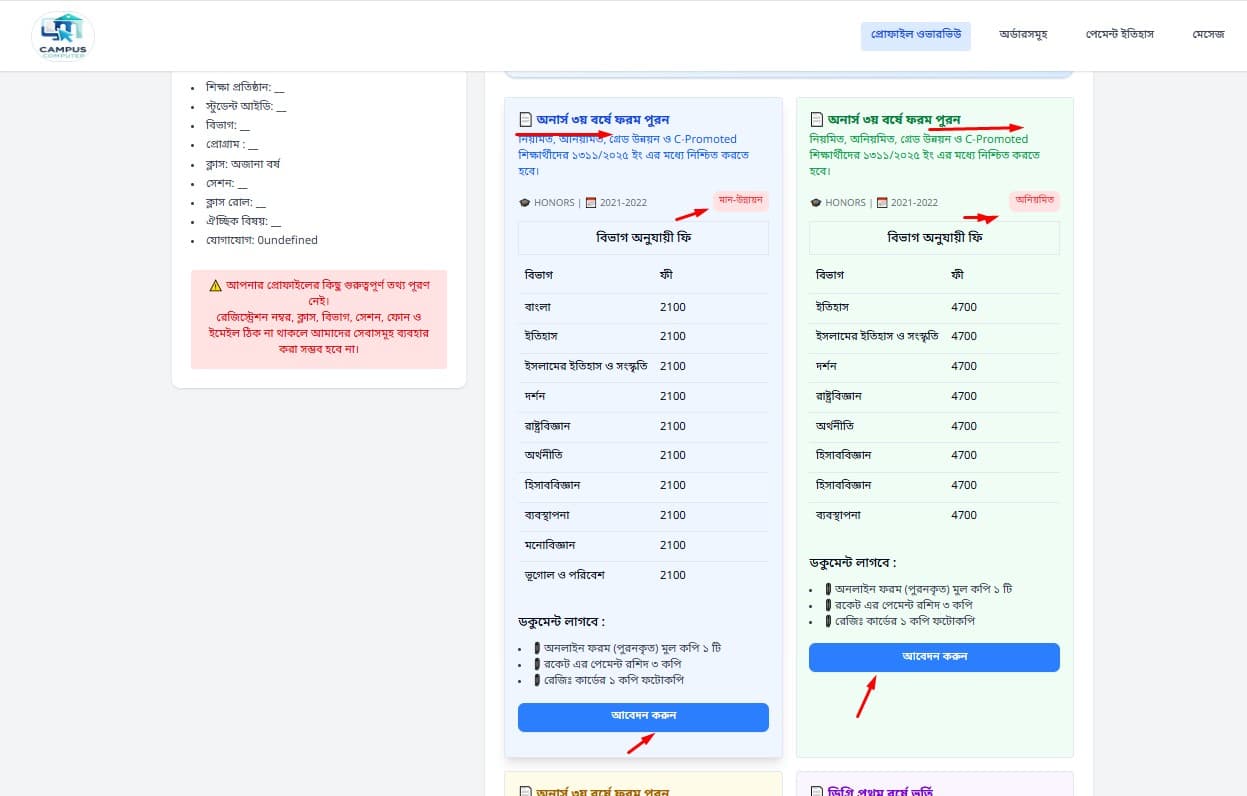Screen dimensions: 1247x796
Task: Switch to the অর্ডারসমূহ tab
Action: 1023,35
